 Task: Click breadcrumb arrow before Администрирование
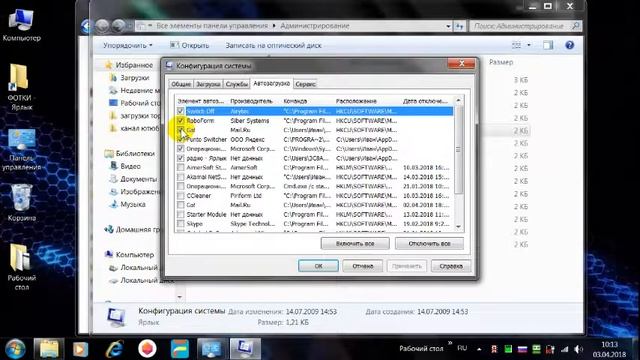click(x=274, y=26)
